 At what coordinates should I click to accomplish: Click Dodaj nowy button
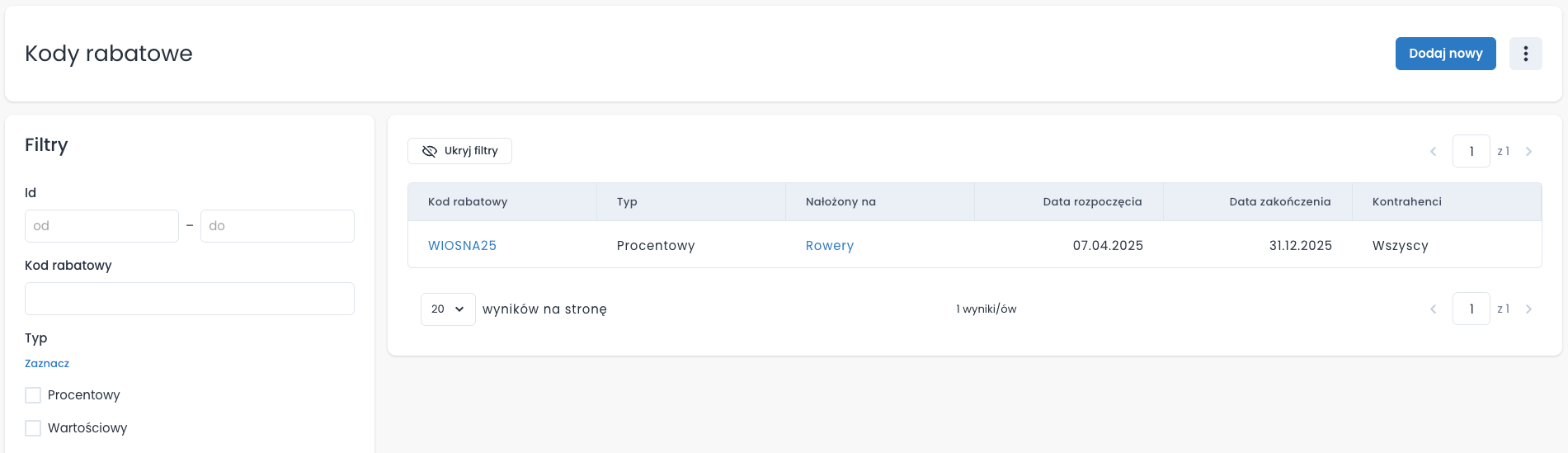[x=1445, y=54]
